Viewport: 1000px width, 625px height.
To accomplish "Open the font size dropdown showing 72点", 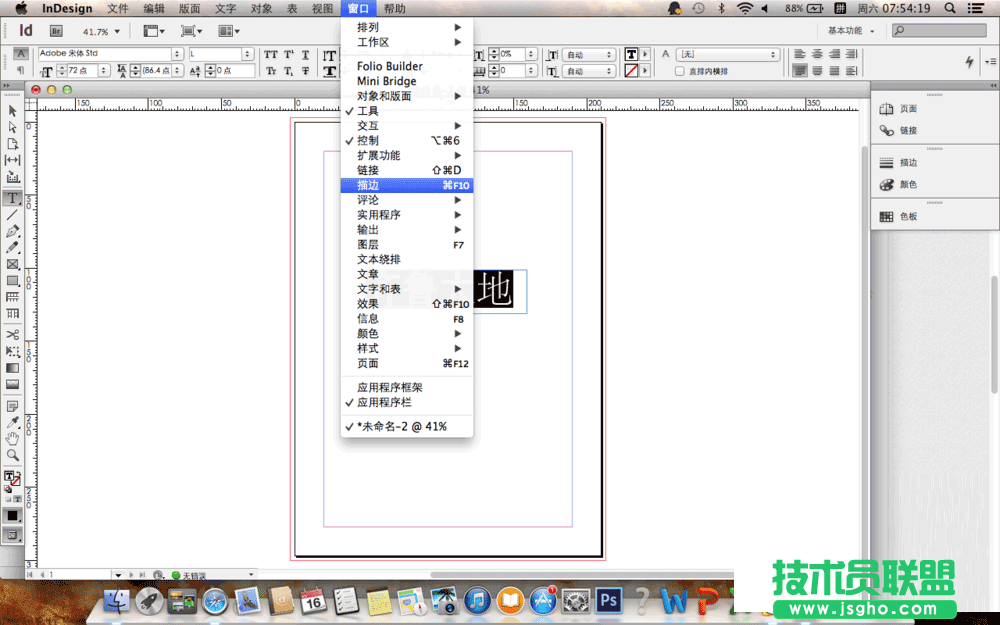I will (x=89, y=70).
